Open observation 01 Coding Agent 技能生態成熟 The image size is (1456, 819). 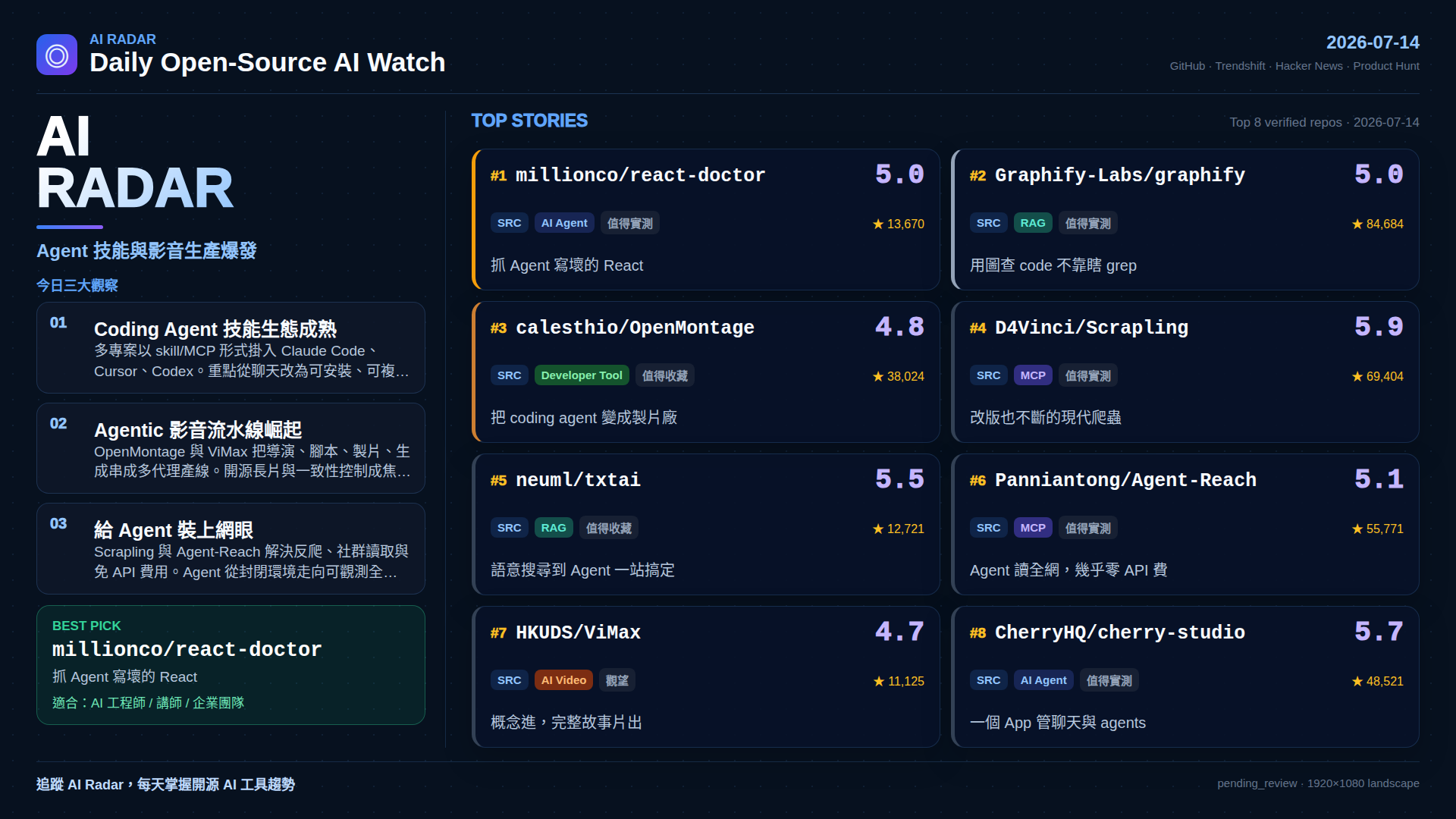click(231, 347)
